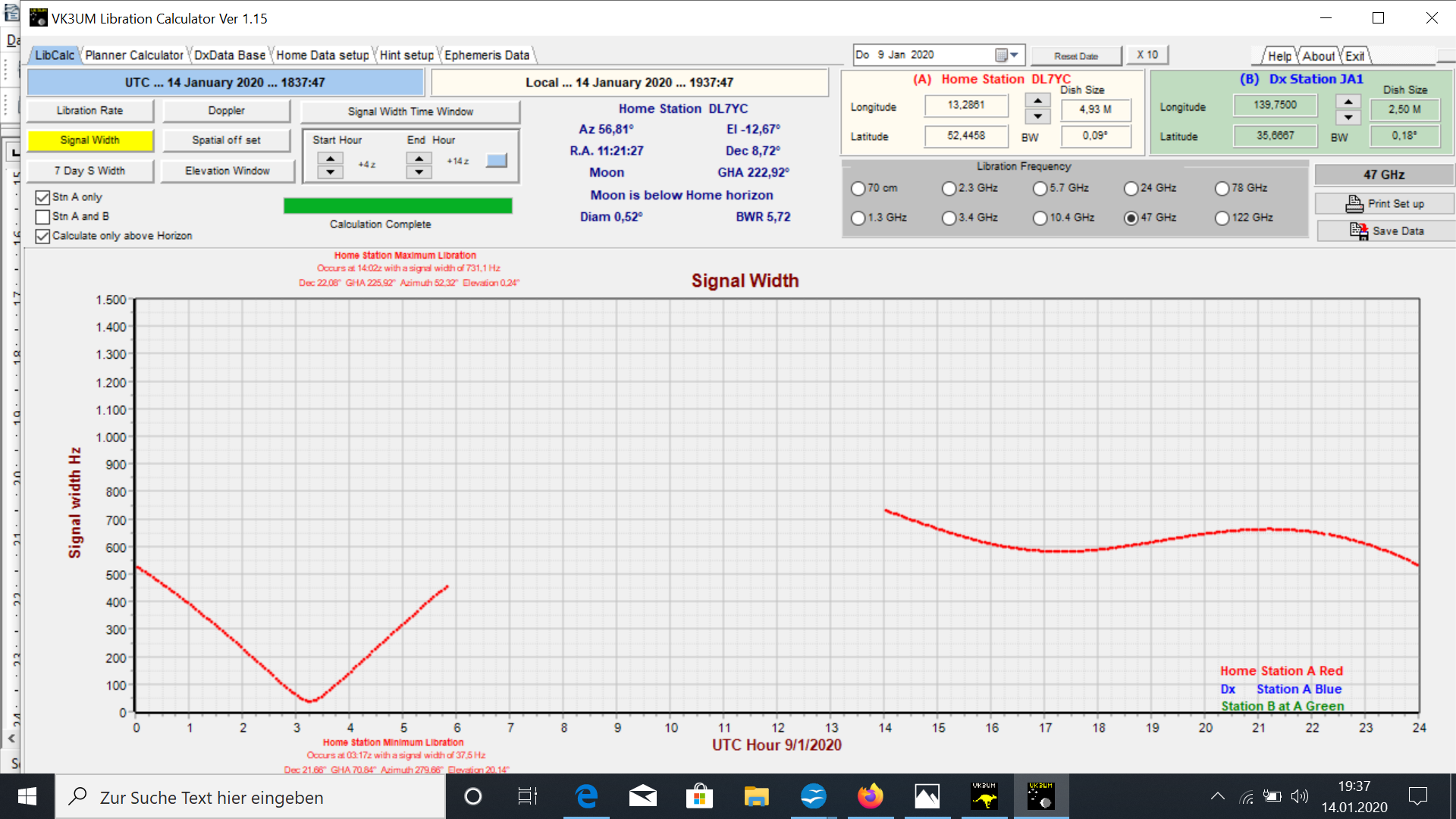Increase End Hour with up arrow
The image size is (1456, 819).
click(419, 158)
